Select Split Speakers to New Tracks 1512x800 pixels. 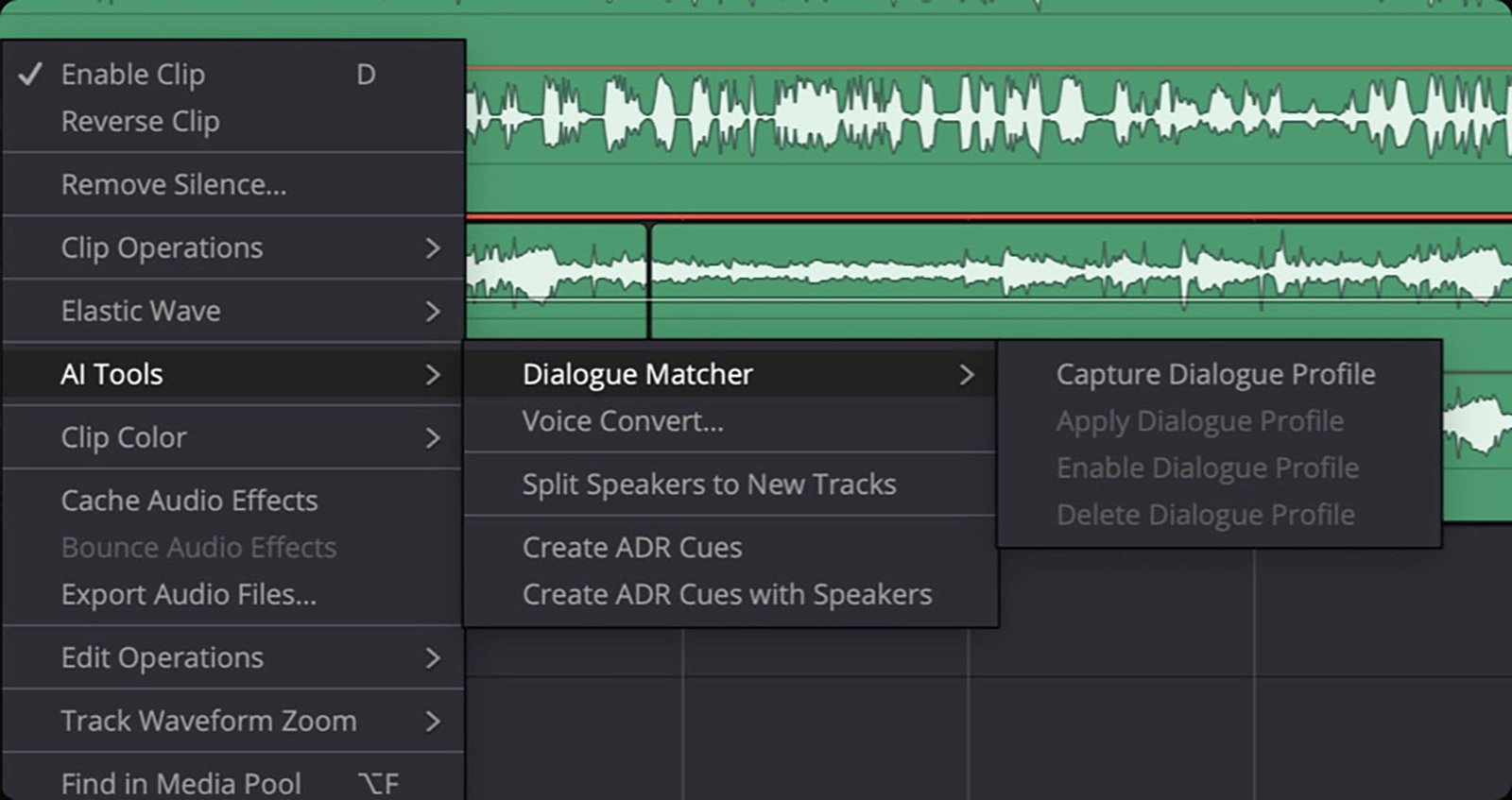(709, 485)
